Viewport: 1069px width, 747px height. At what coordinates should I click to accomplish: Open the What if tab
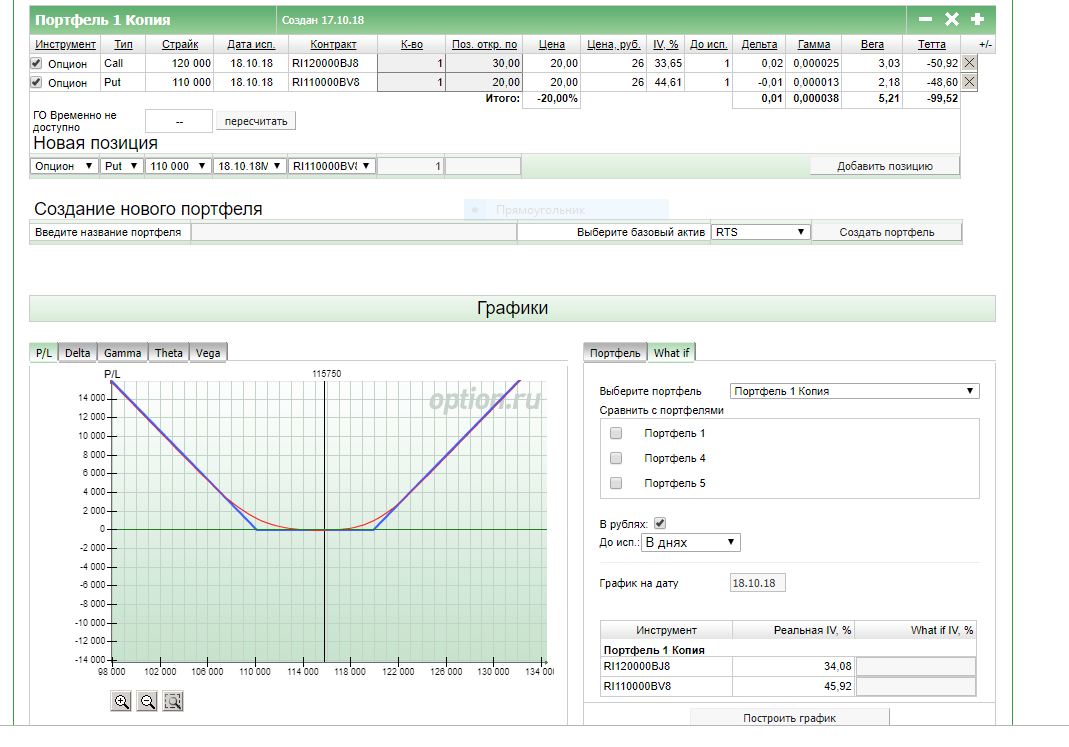pos(672,353)
